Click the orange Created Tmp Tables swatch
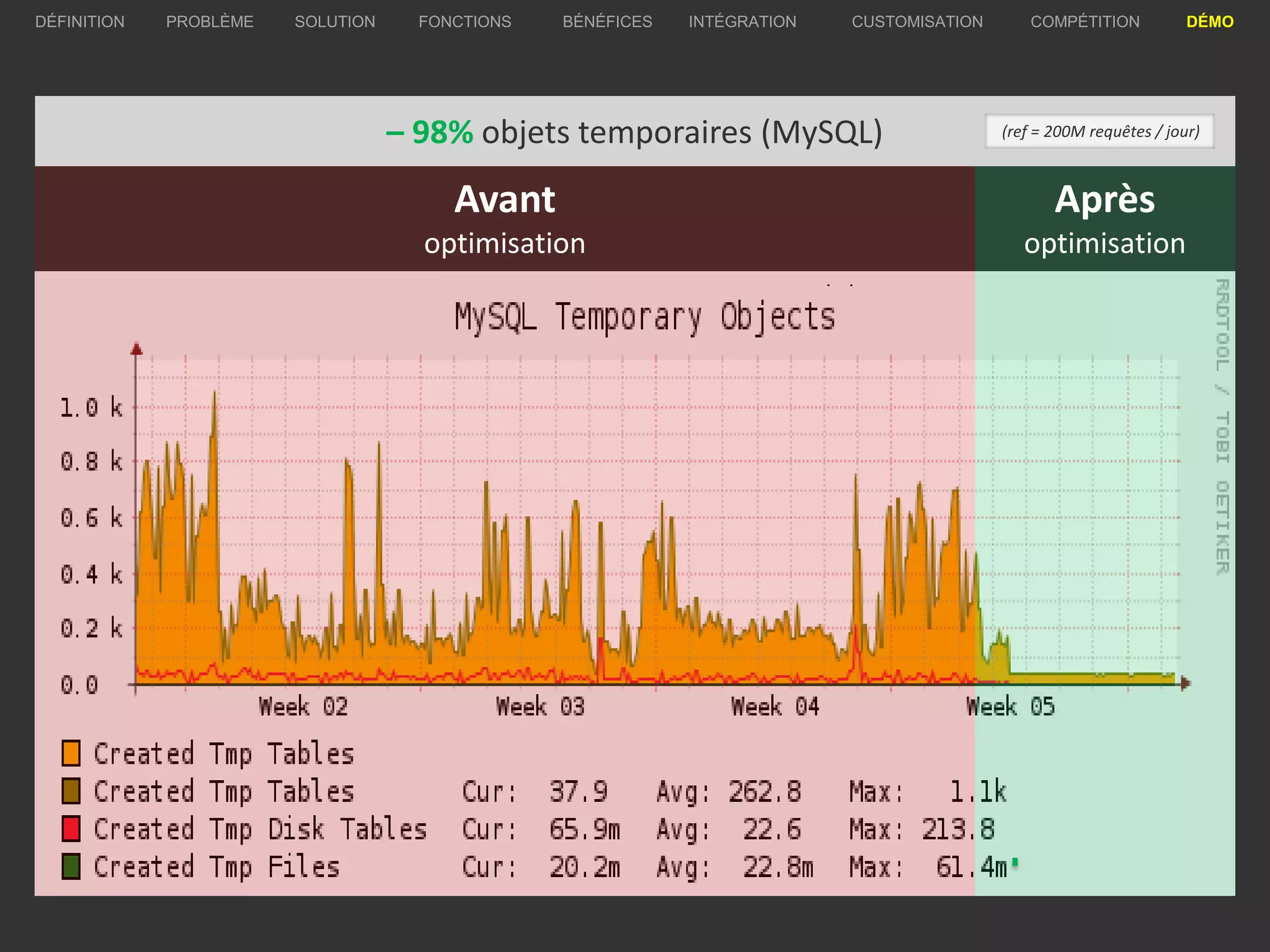 tap(71, 754)
